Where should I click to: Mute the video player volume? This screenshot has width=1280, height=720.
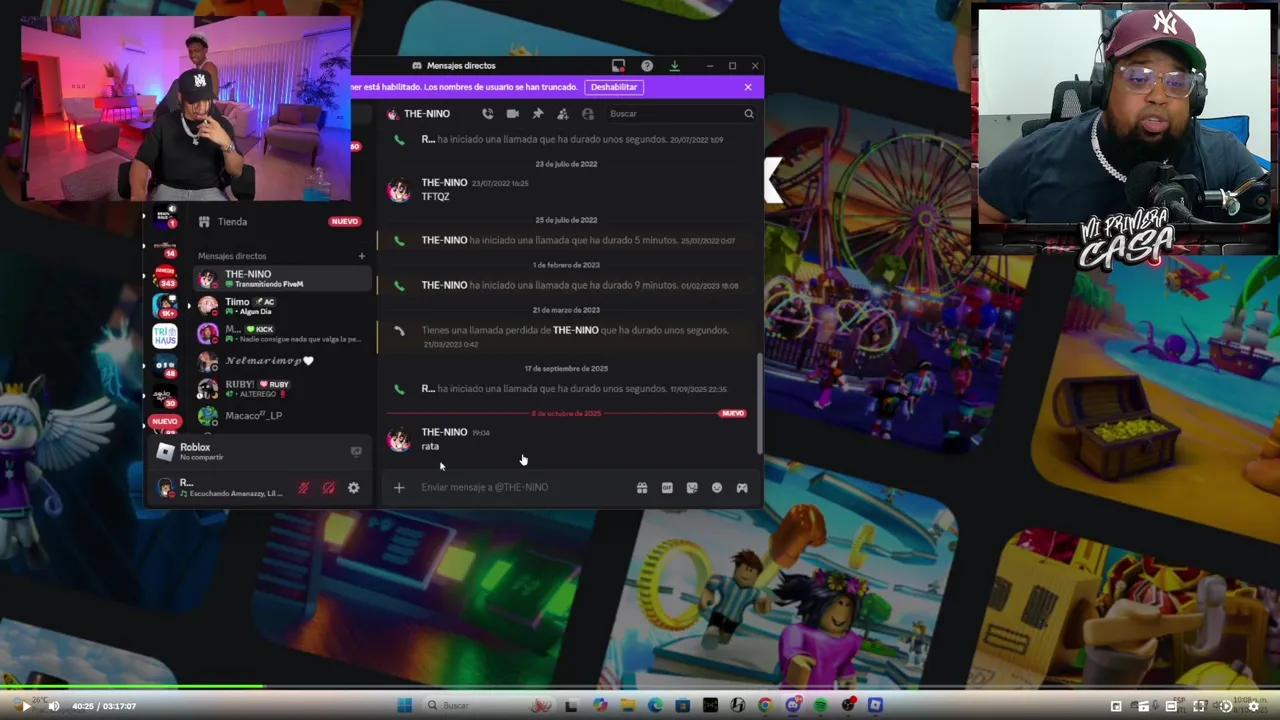pyautogui.click(x=54, y=706)
